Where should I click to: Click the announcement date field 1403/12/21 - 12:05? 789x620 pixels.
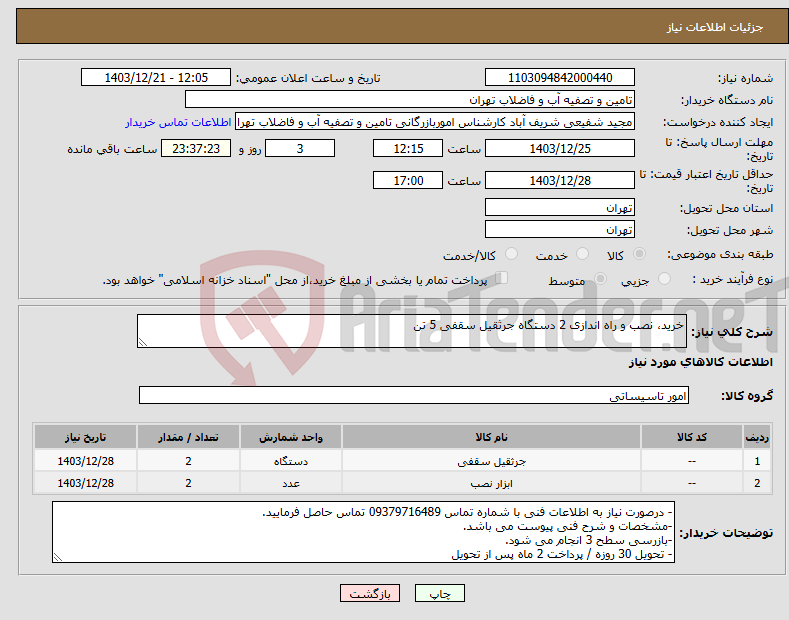tap(156, 78)
